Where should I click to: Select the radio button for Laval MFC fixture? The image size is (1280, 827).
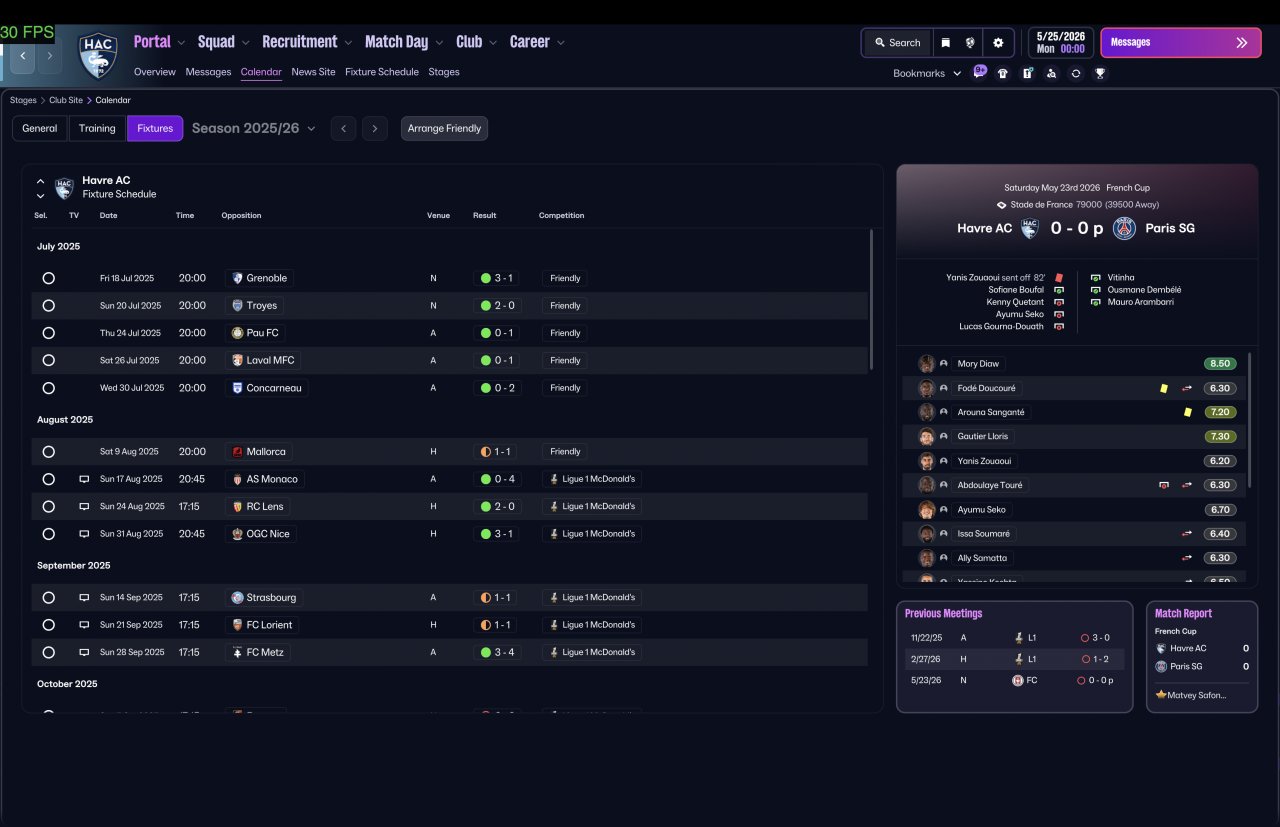(x=48, y=360)
